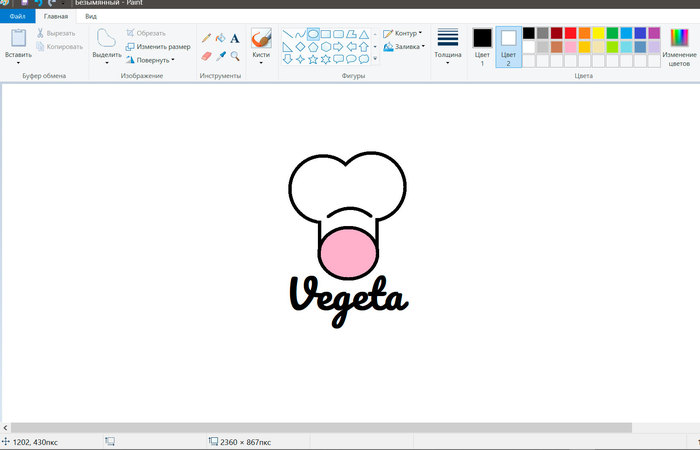
Task: Click Изменить размер button
Action: [x=158, y=46]
